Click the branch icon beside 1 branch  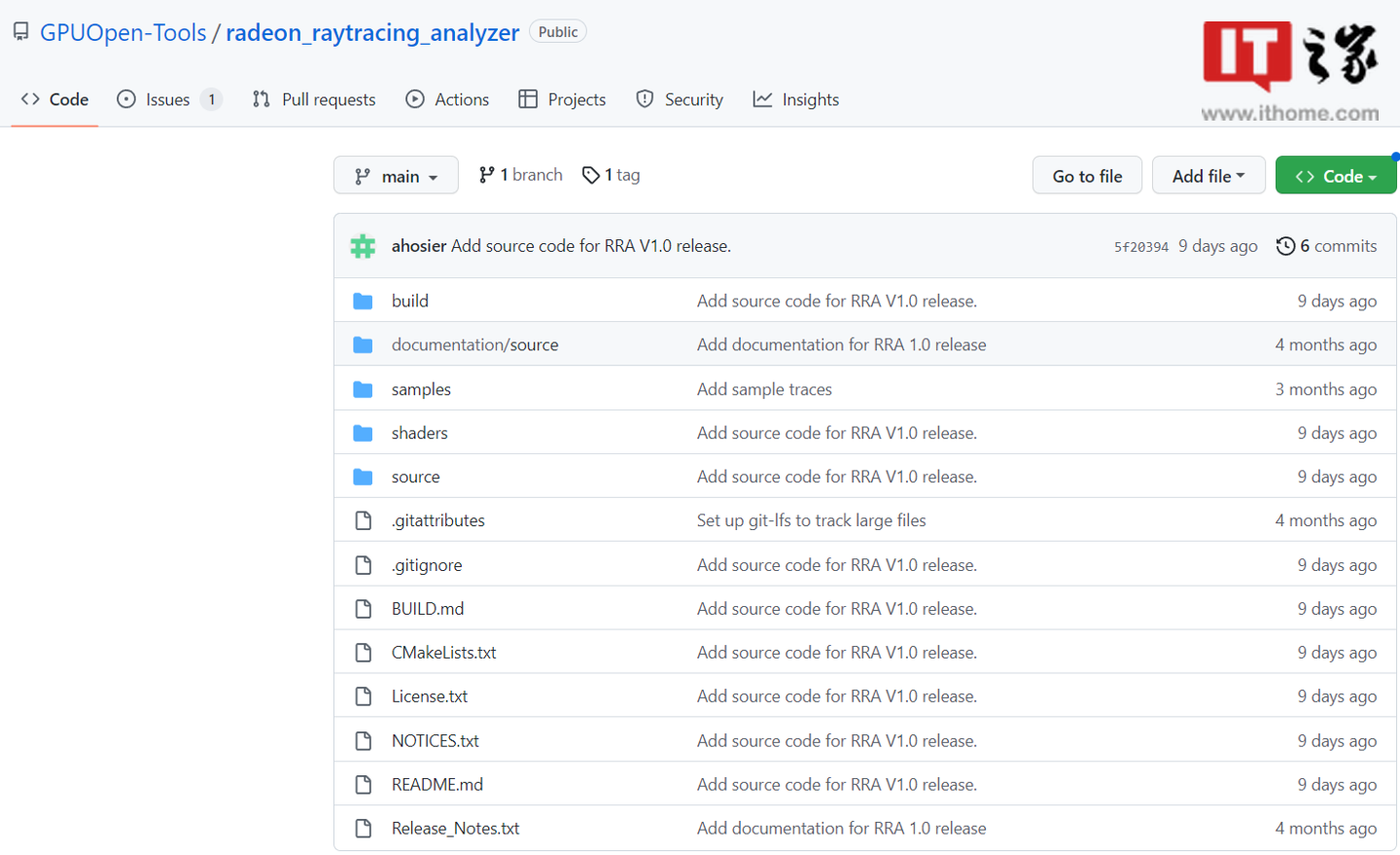(487, 175)
